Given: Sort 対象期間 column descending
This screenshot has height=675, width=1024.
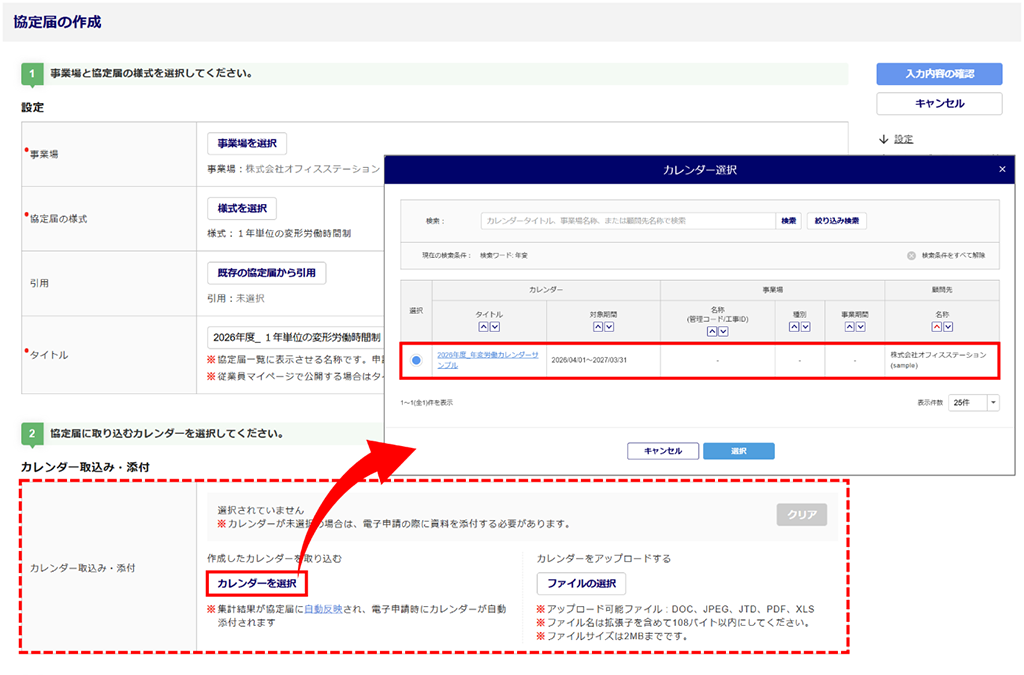Looking at the screenshot, I should tap(609, 327).
